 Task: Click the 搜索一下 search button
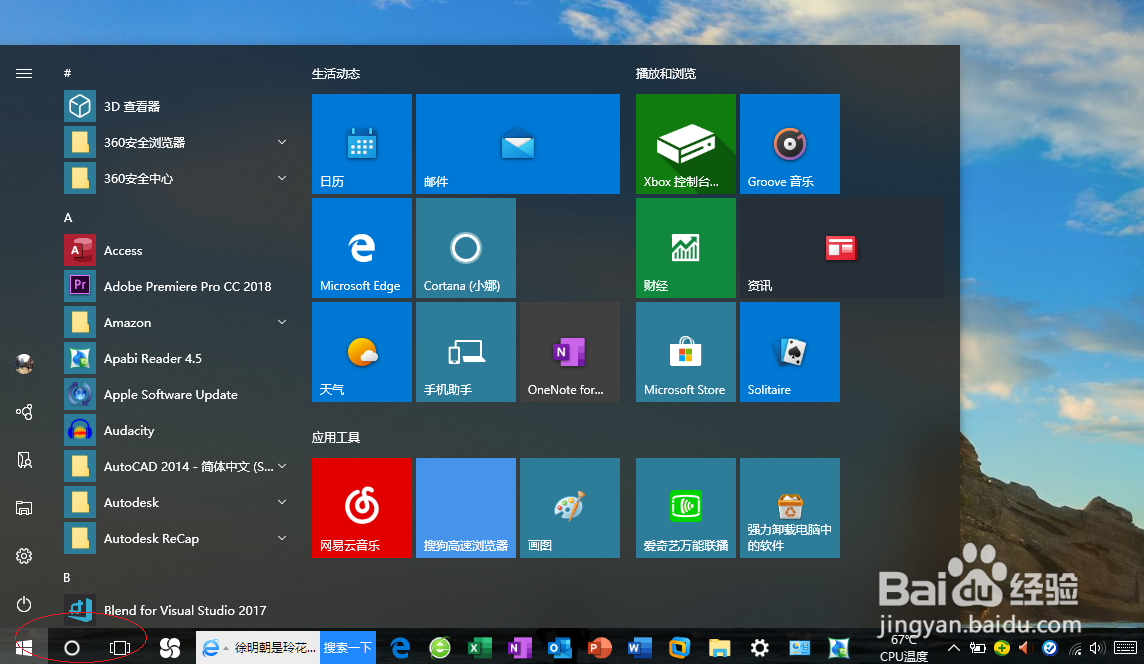[348, 647]
